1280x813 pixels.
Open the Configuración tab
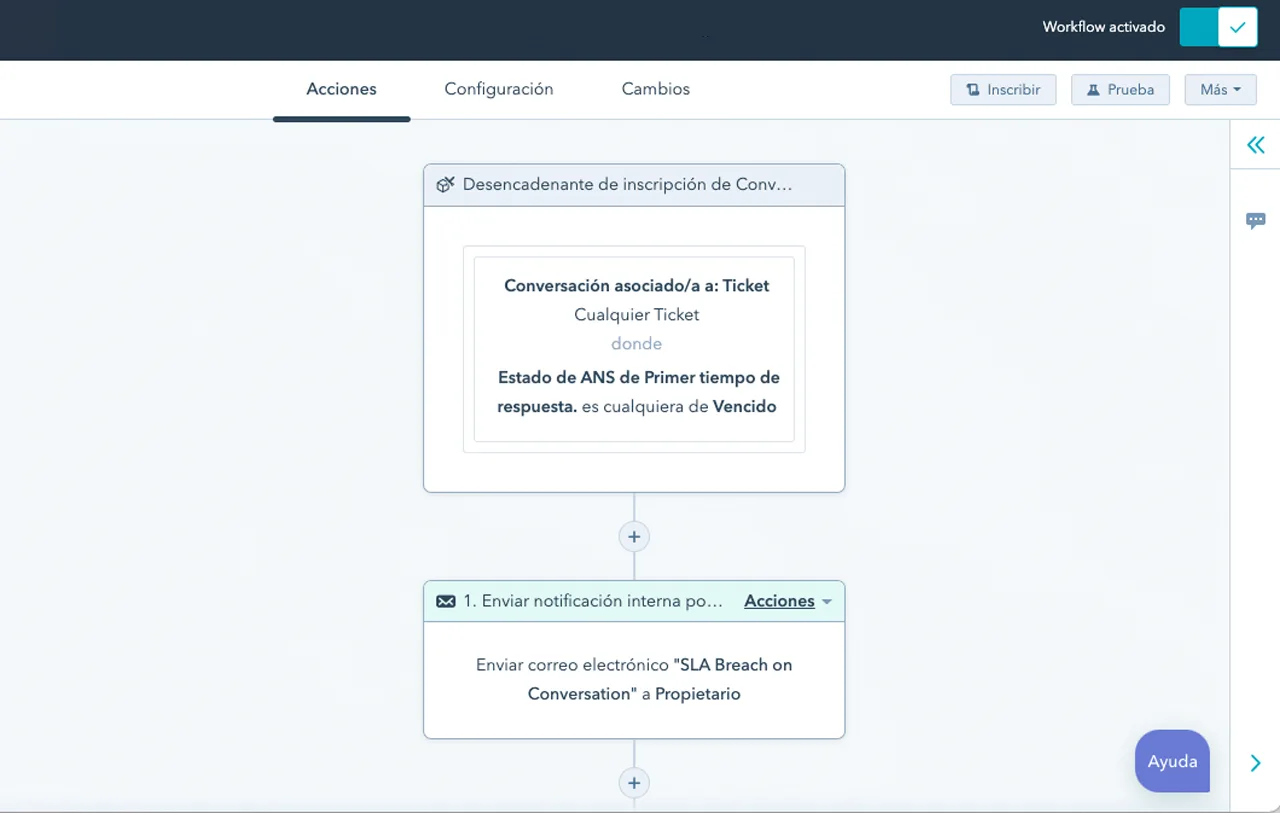tap(499, 89)
